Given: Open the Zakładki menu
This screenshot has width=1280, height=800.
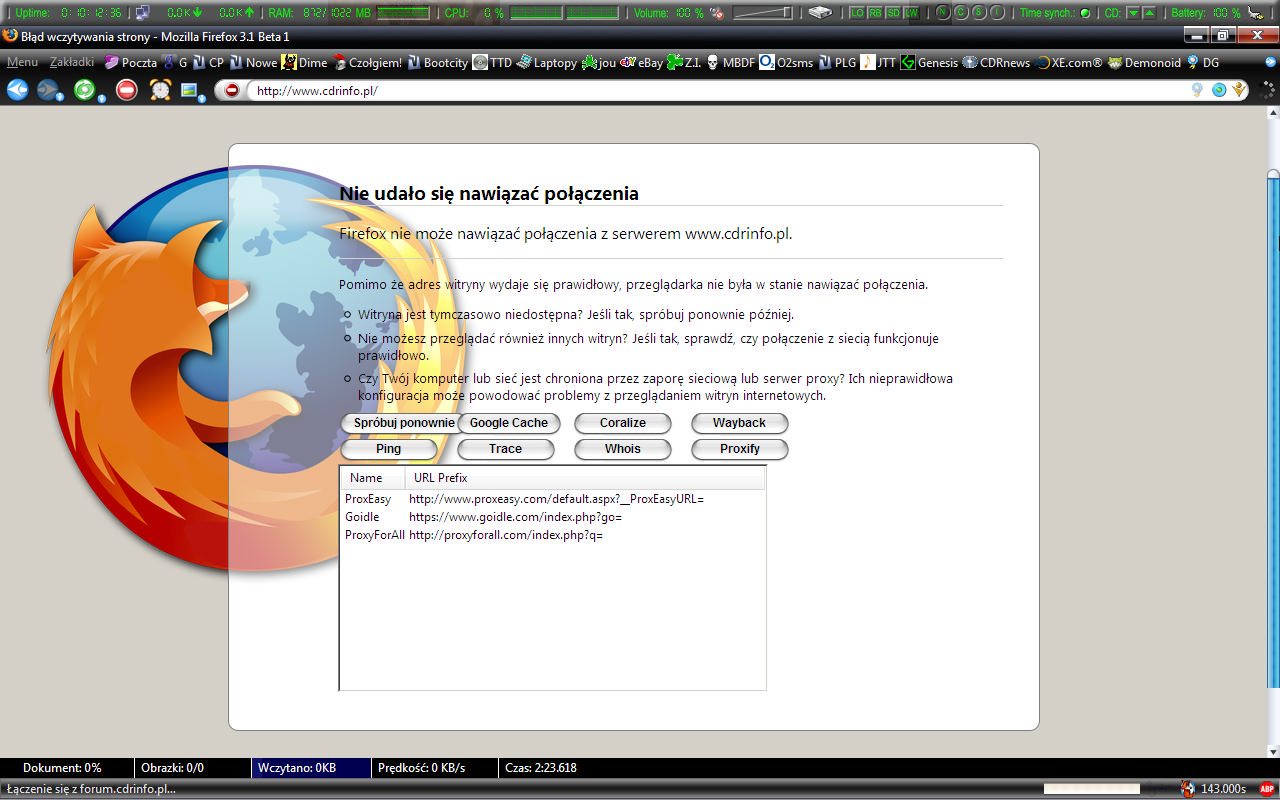Looking at the screenshot, I should [x=72, y=62].
